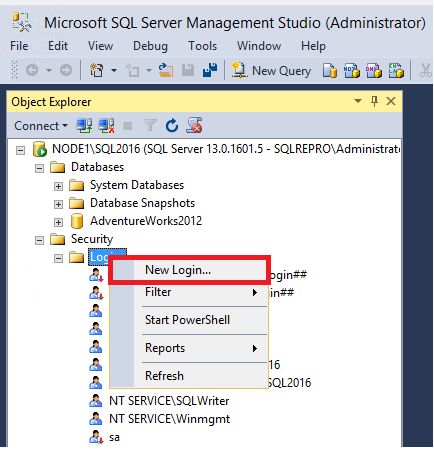
Task: Open the Window menu
Action: click(259, 46)
